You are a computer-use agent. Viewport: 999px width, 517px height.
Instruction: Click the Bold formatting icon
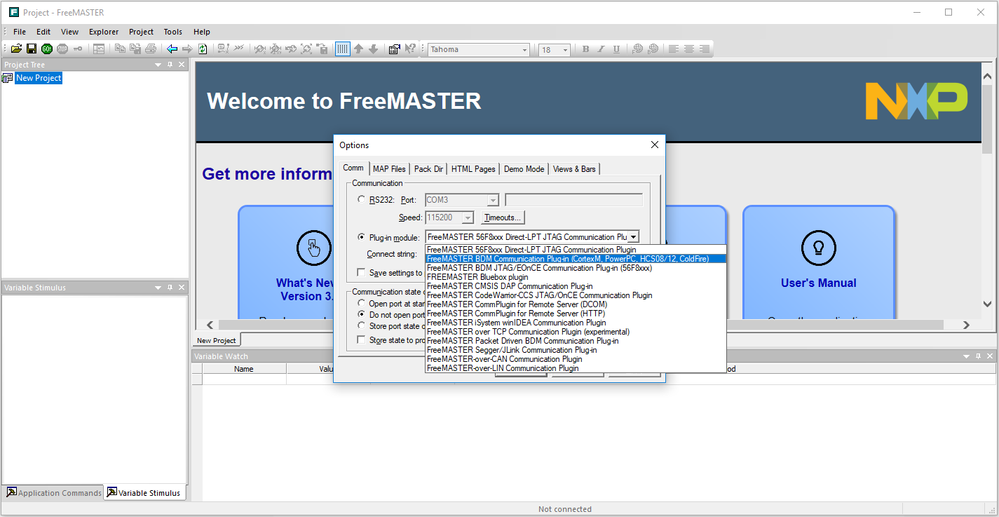tap(586, 49)
